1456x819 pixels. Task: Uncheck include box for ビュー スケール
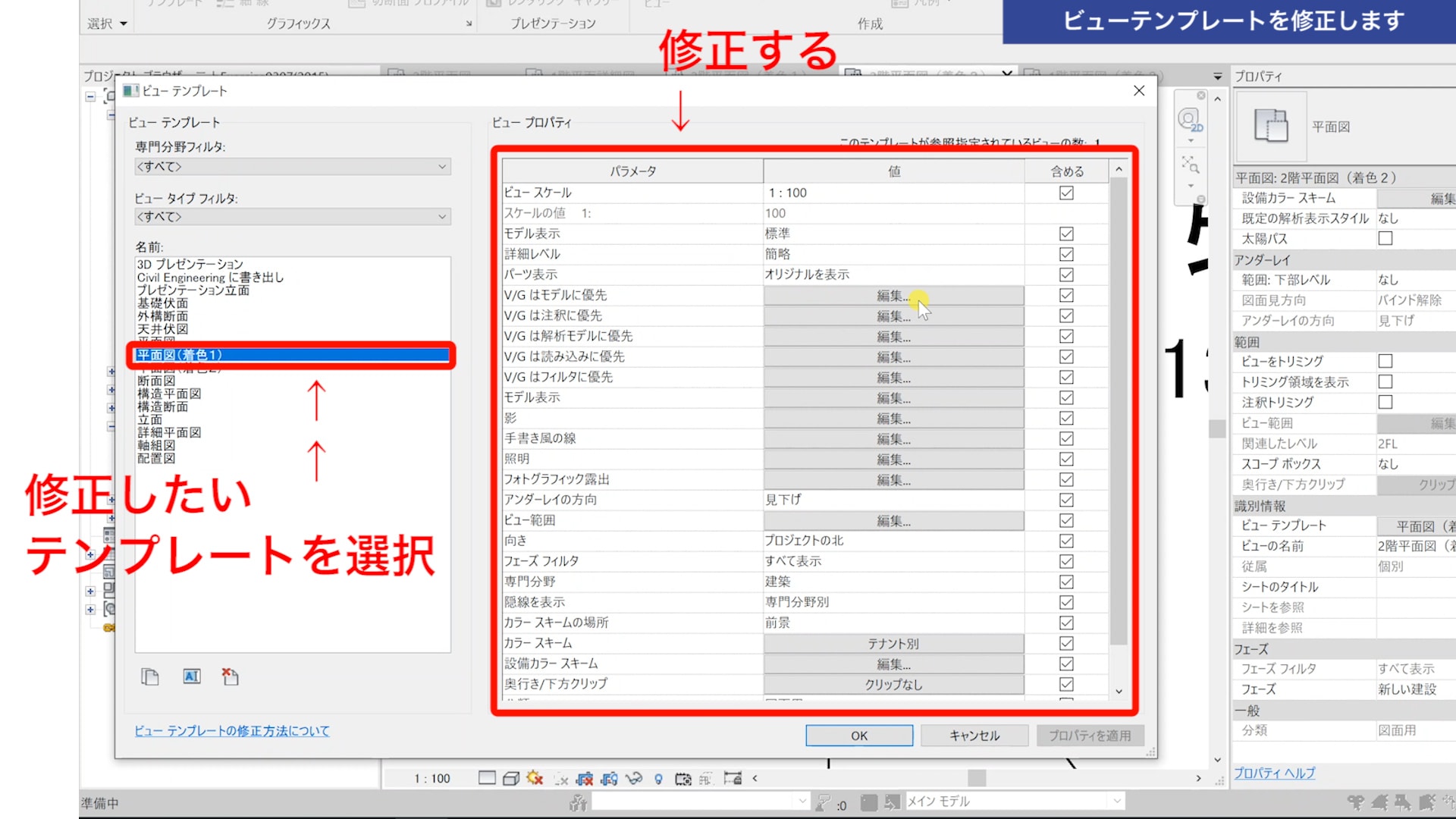pos(1066,193)
